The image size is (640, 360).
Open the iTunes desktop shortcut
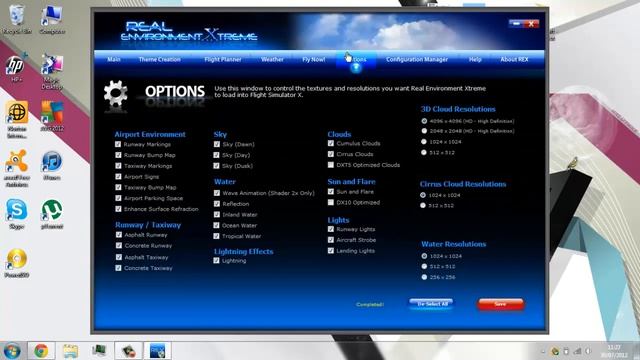[52, 165]
